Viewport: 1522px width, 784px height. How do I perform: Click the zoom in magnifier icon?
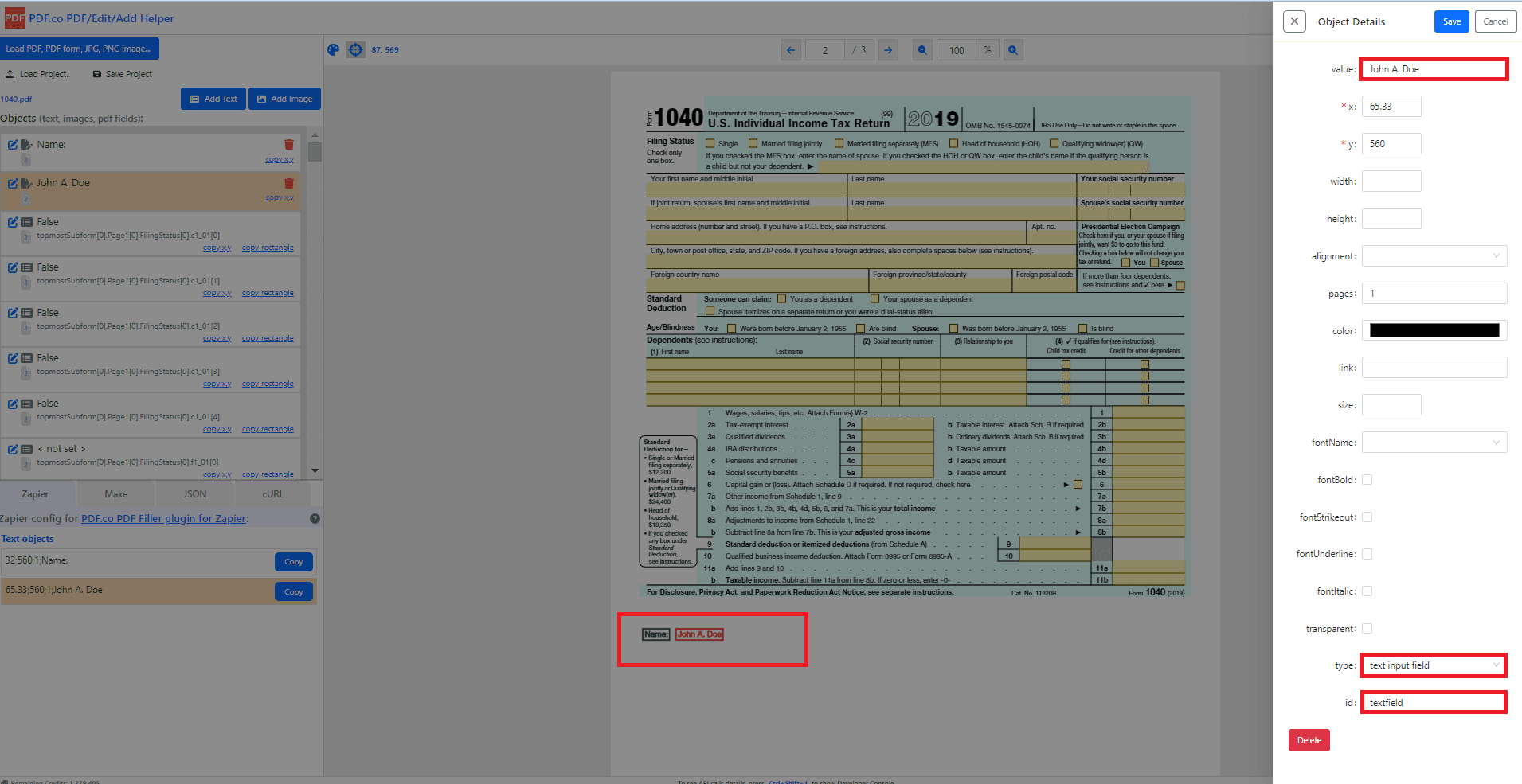[x=1013, y=50]
